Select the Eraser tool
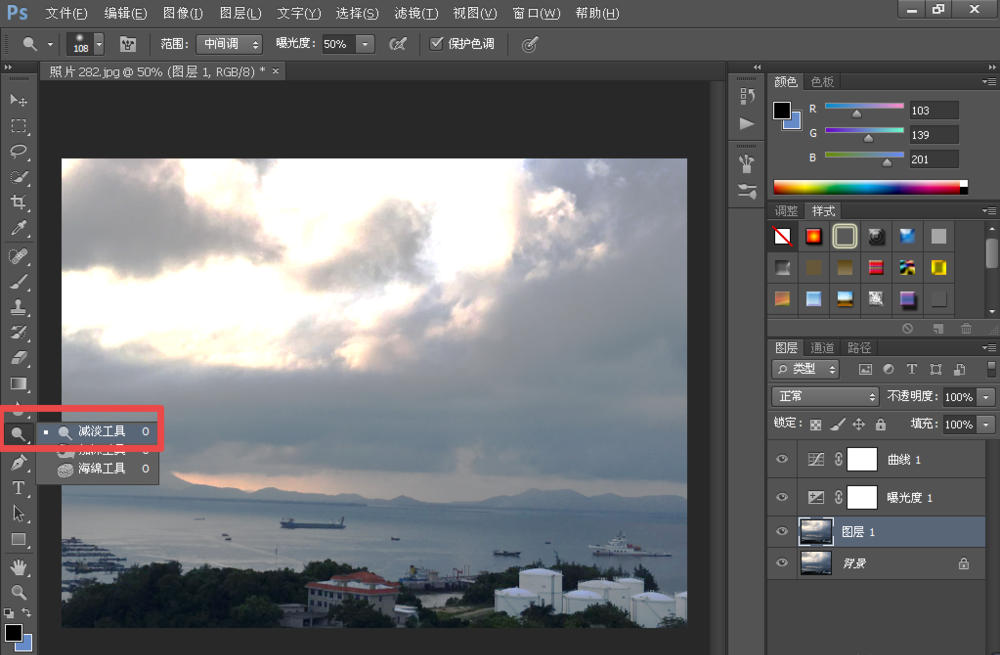This screenshot has height=655, width=1000. pos(18,358)
